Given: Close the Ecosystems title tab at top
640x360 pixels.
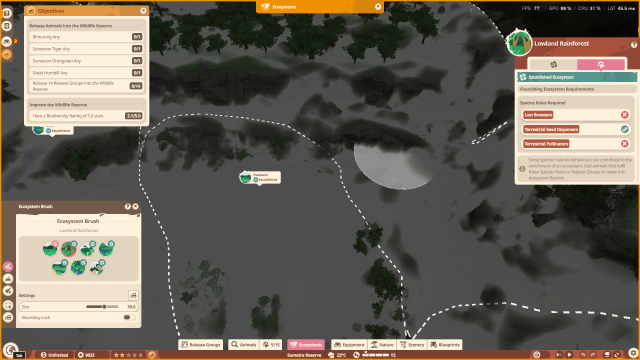Looking at the screenshot, I should pos(378,7).
